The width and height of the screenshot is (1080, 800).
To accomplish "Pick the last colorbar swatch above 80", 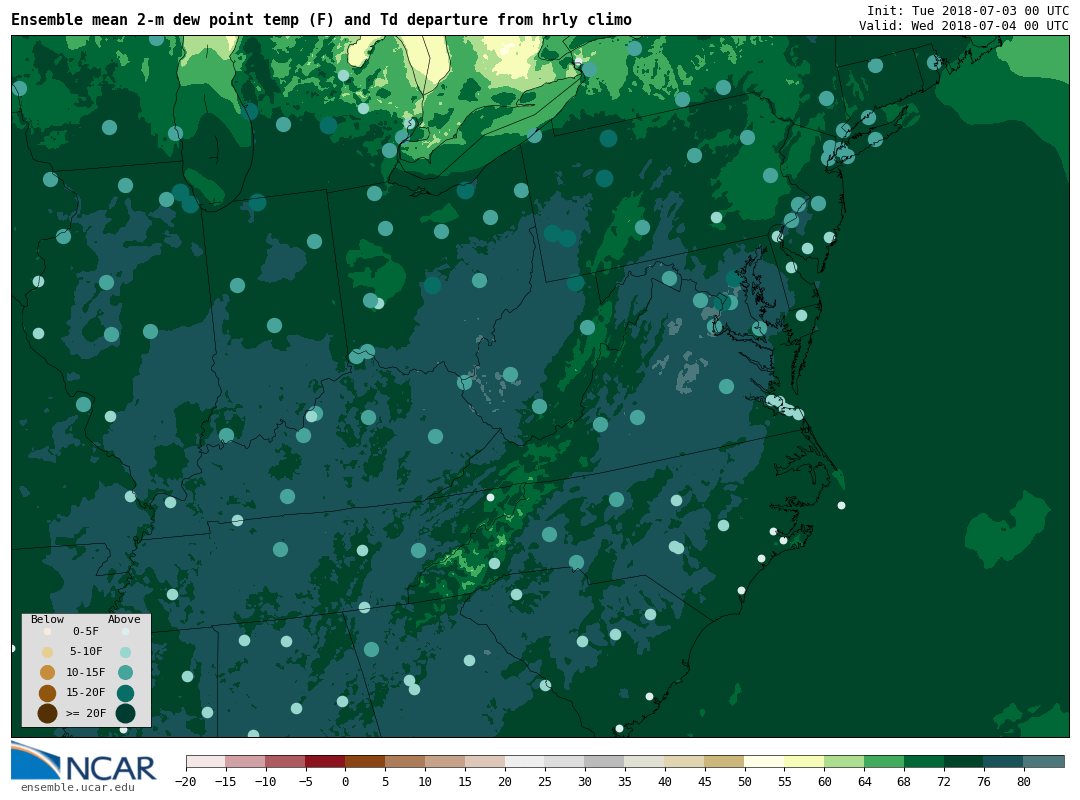I will click(x=1044, y=761).
